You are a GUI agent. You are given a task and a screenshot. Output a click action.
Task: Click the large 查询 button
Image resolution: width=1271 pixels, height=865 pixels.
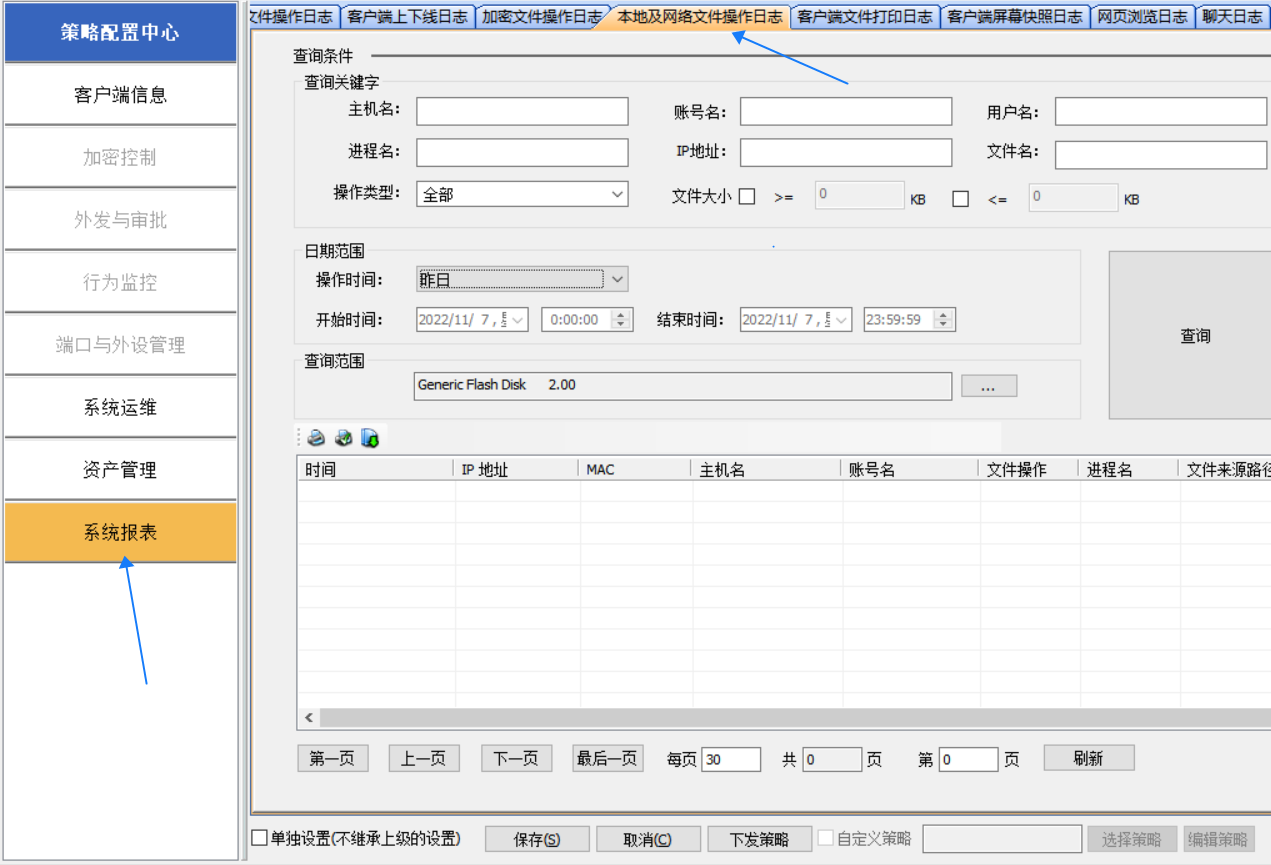coord(1194,336)
